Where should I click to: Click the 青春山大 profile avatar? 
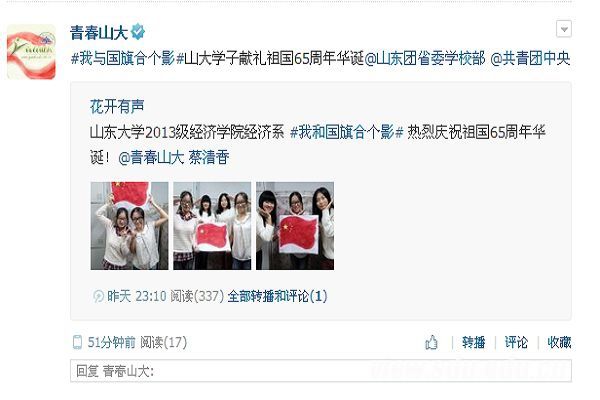(31, 51)
